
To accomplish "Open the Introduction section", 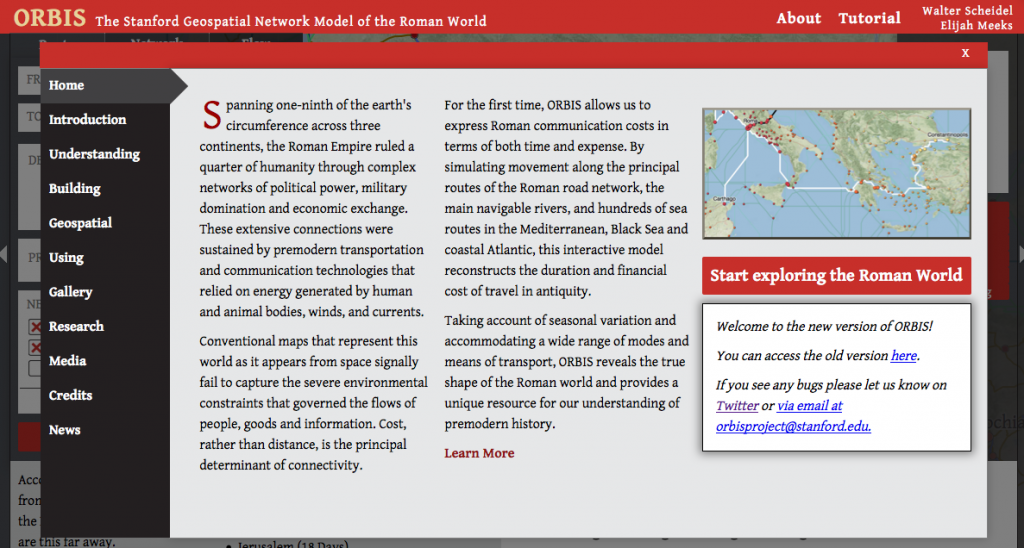I will [x=88, y=120].
